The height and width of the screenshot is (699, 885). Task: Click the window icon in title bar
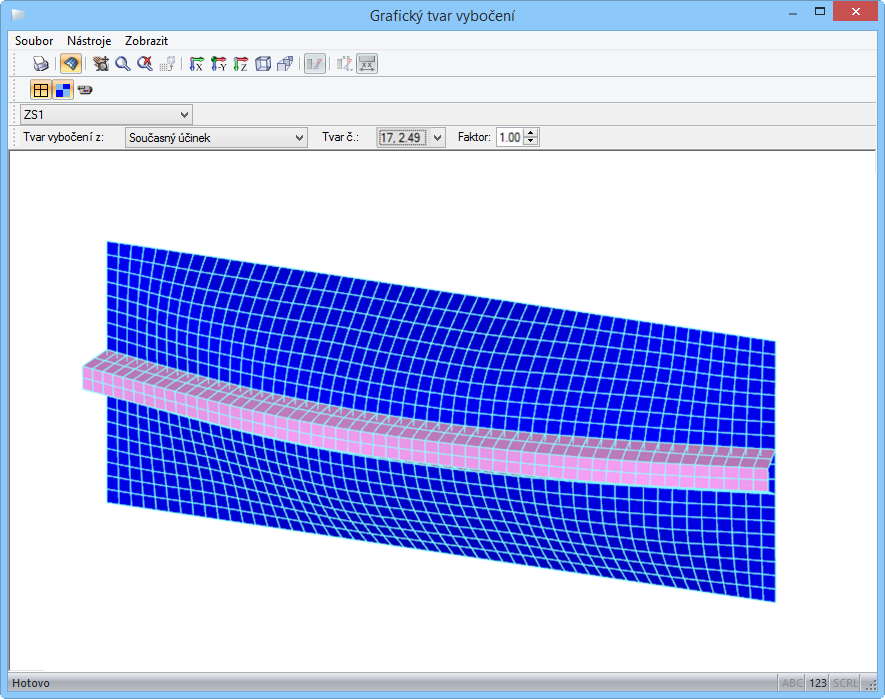click(x=19, y=15)
